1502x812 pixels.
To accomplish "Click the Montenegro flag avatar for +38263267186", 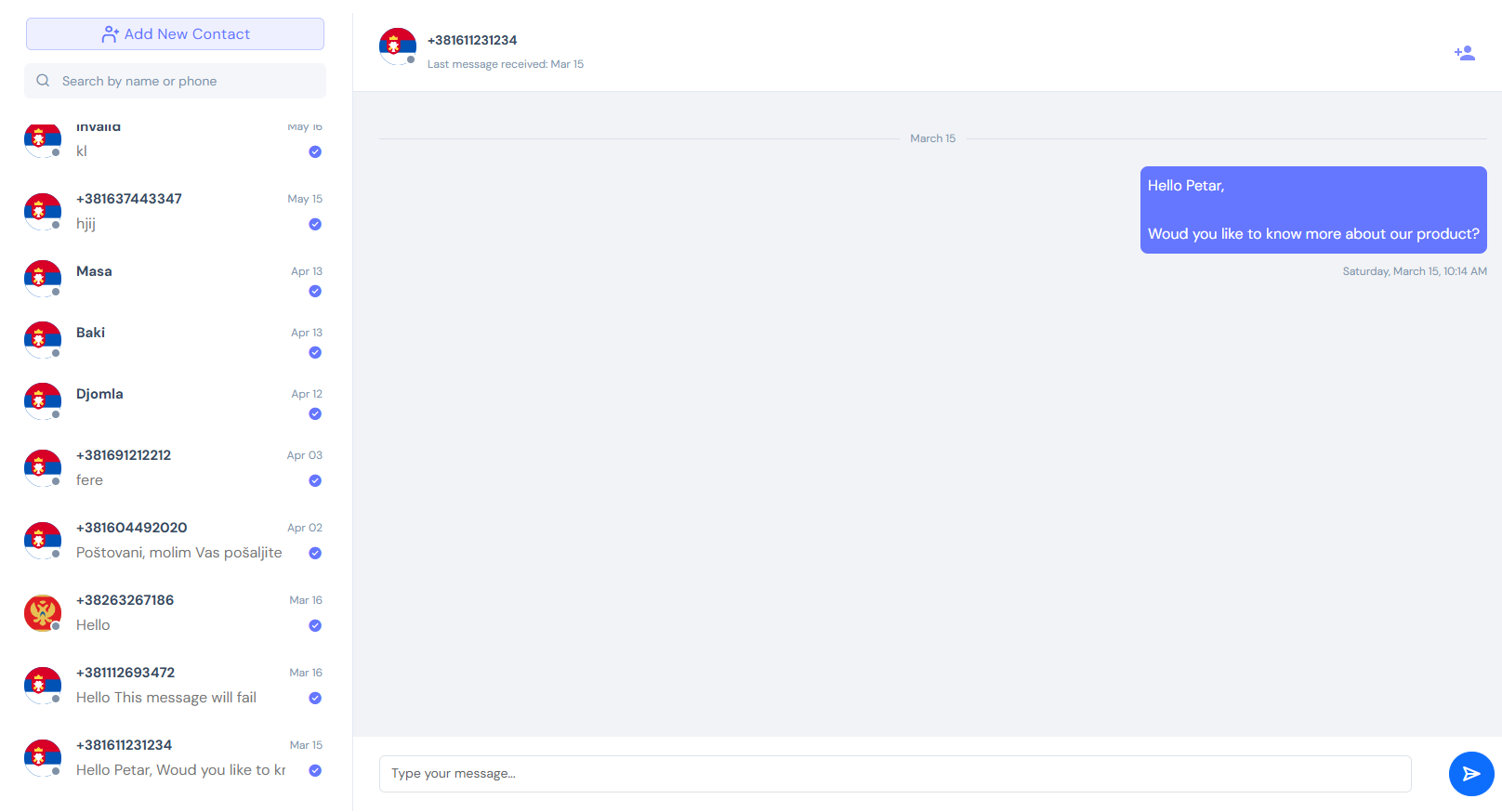I will tap(43, 613).
